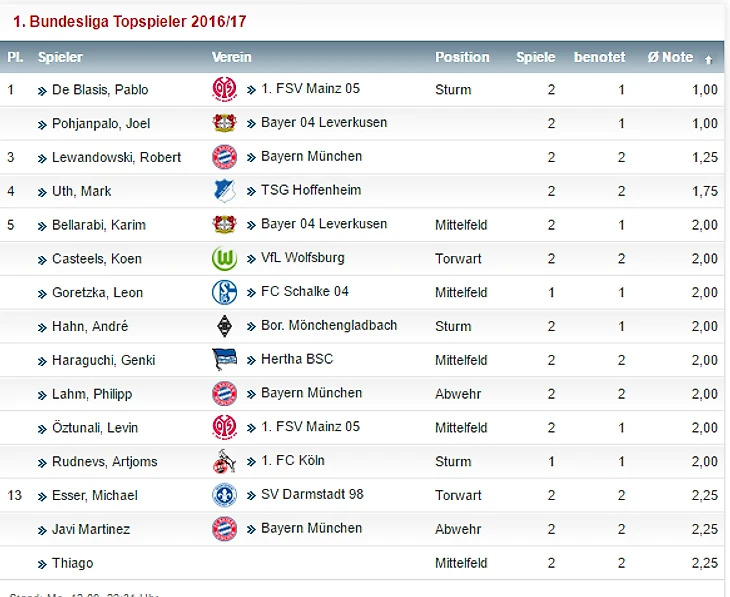Click the 1. FC Köln goat crest
This screenshot has height=597, width=730.
point(224,461)
